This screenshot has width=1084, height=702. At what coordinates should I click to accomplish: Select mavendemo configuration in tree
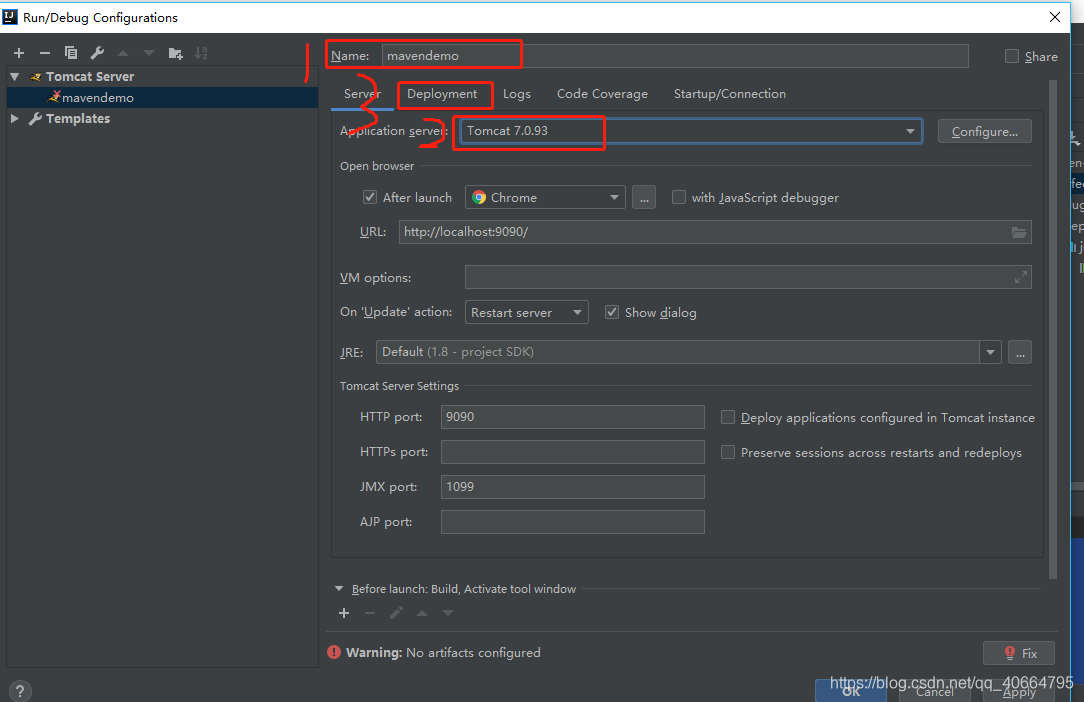pyautogui.click(x=162, y=98)
